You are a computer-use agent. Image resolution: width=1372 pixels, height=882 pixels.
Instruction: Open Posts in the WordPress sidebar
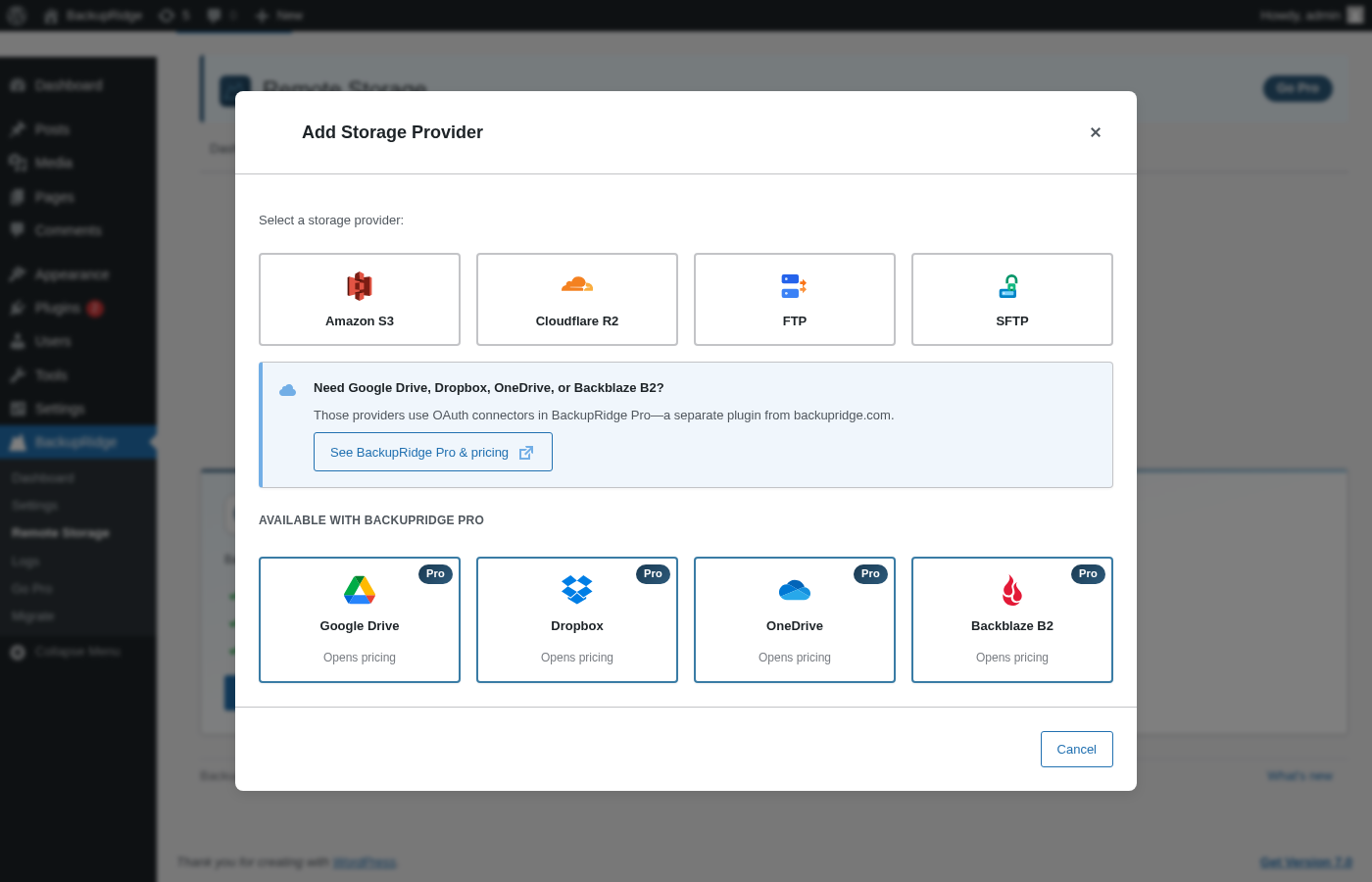(x=78, y=129)
